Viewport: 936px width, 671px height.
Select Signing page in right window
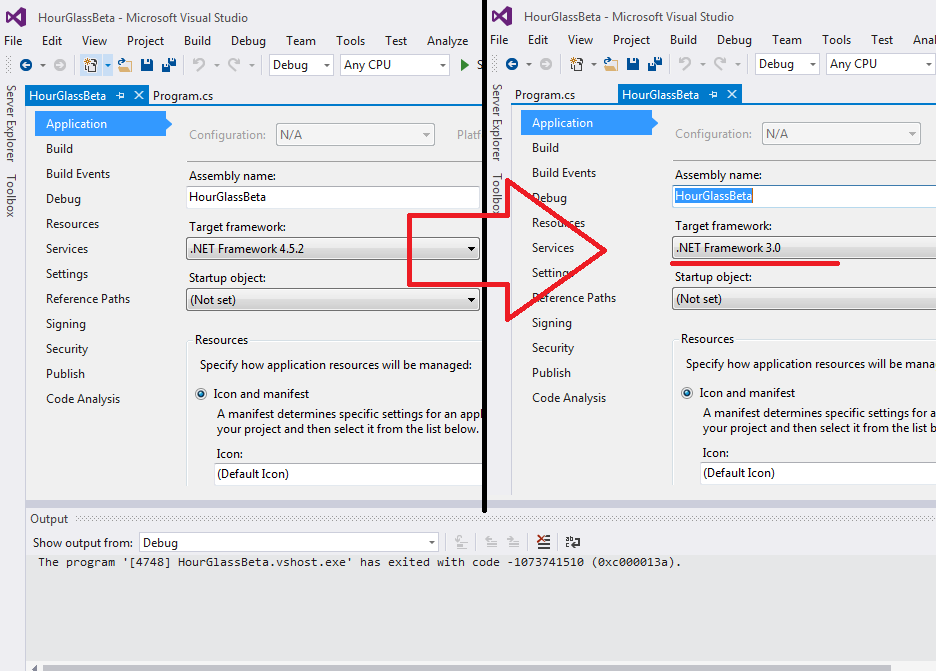552,323
